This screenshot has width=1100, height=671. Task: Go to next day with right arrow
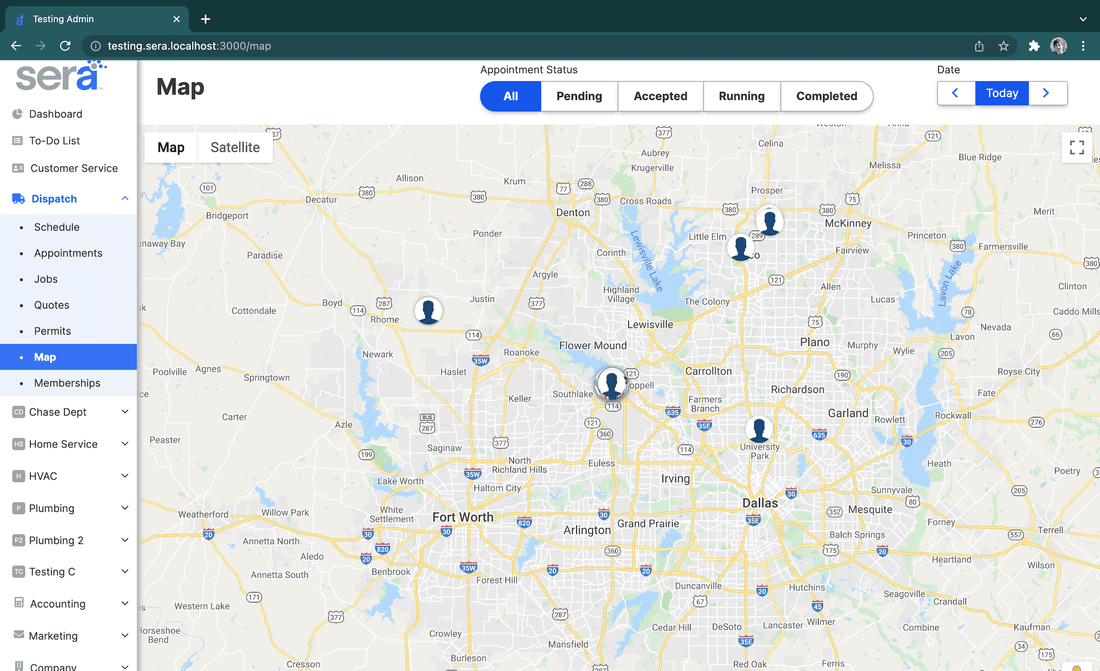(1046, 93)
